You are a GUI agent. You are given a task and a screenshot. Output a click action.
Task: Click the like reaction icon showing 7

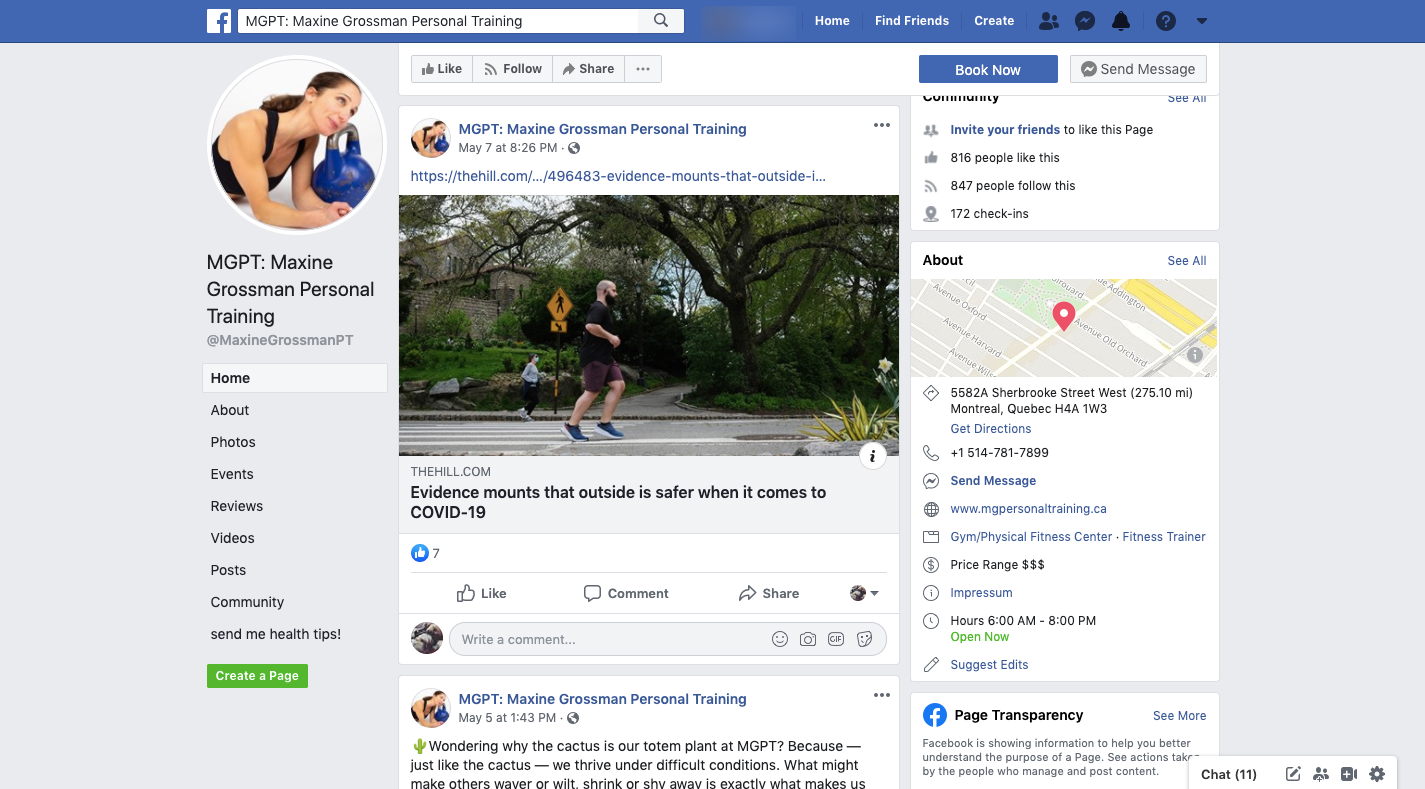[420, 553]
